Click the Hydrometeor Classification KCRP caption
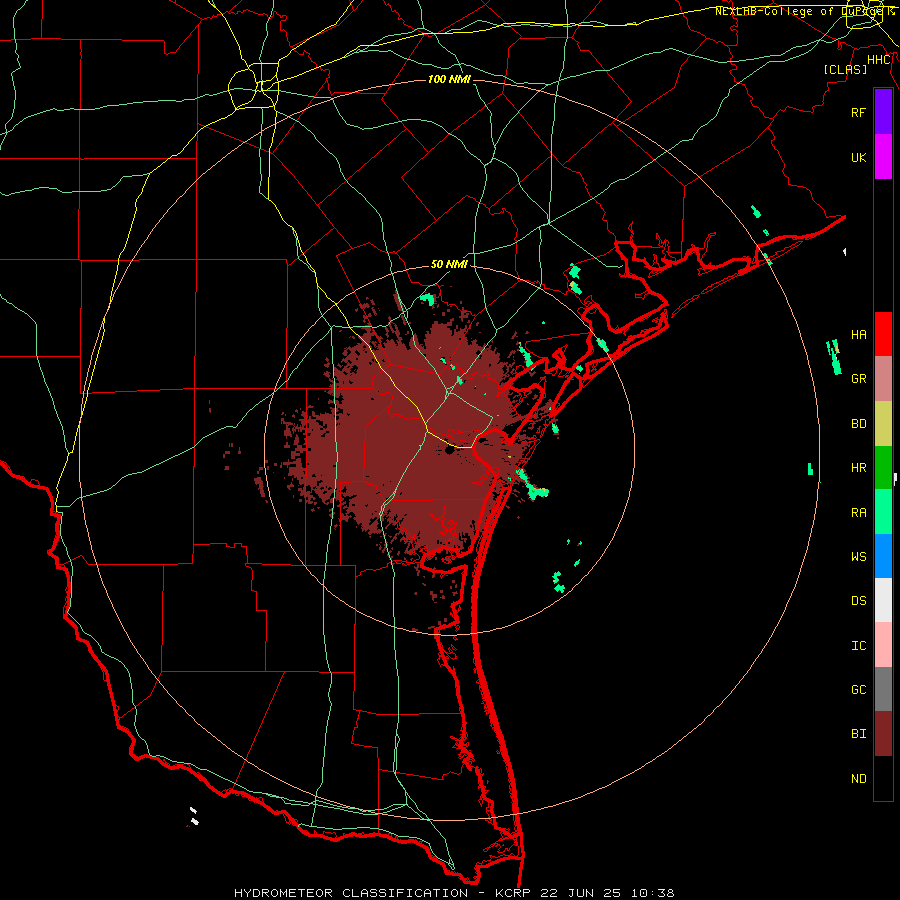Screen dimensions: 900x900 [454, 893]
